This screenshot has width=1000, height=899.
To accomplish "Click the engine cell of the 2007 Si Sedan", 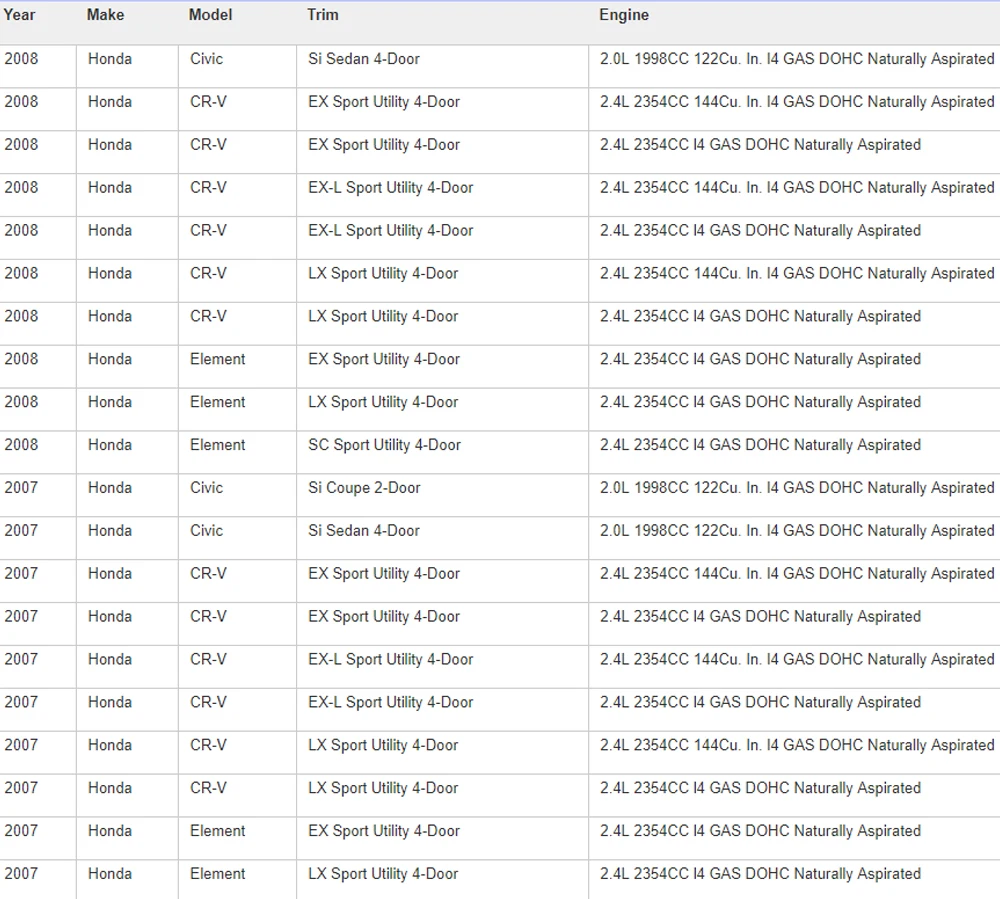I will pos(797,530).
